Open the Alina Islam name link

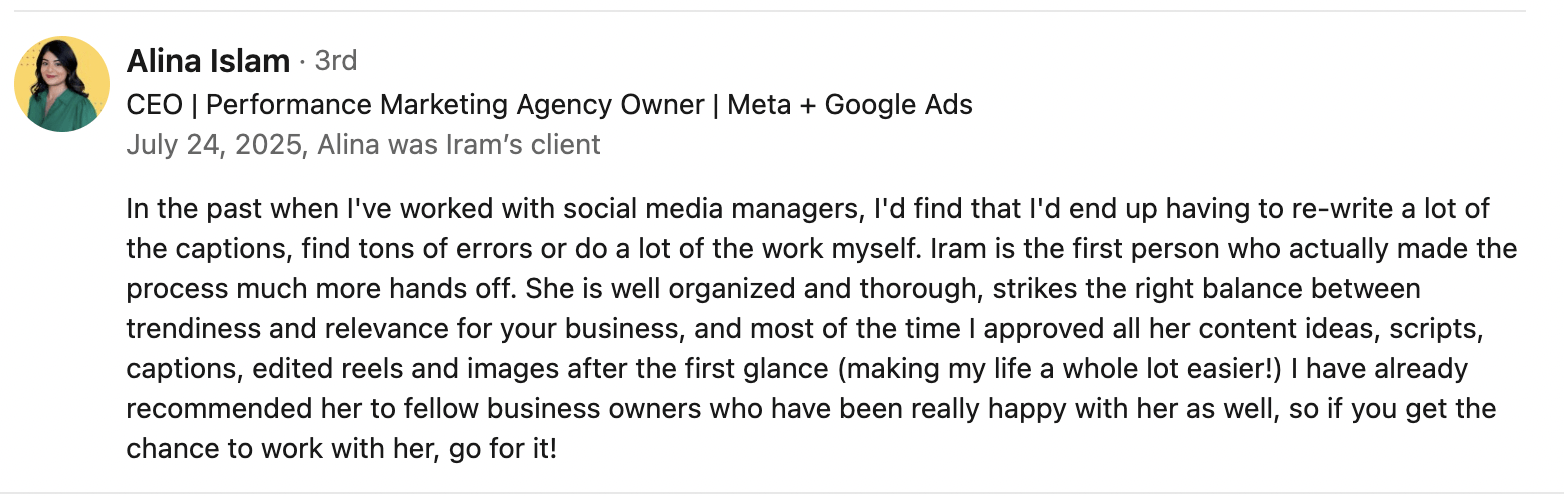208,61
